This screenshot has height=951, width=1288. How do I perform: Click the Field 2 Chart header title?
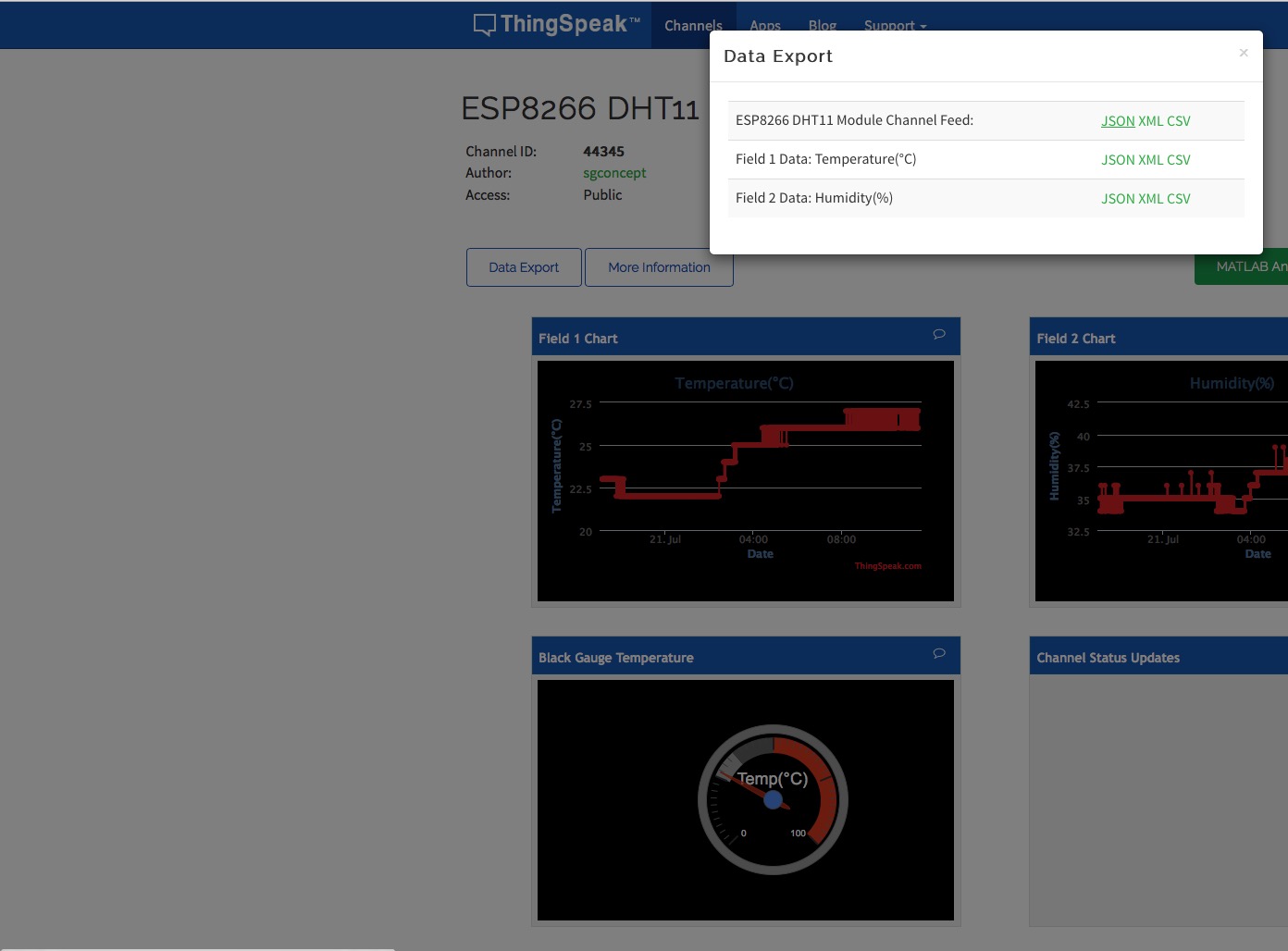click(x=1076, y=339)
